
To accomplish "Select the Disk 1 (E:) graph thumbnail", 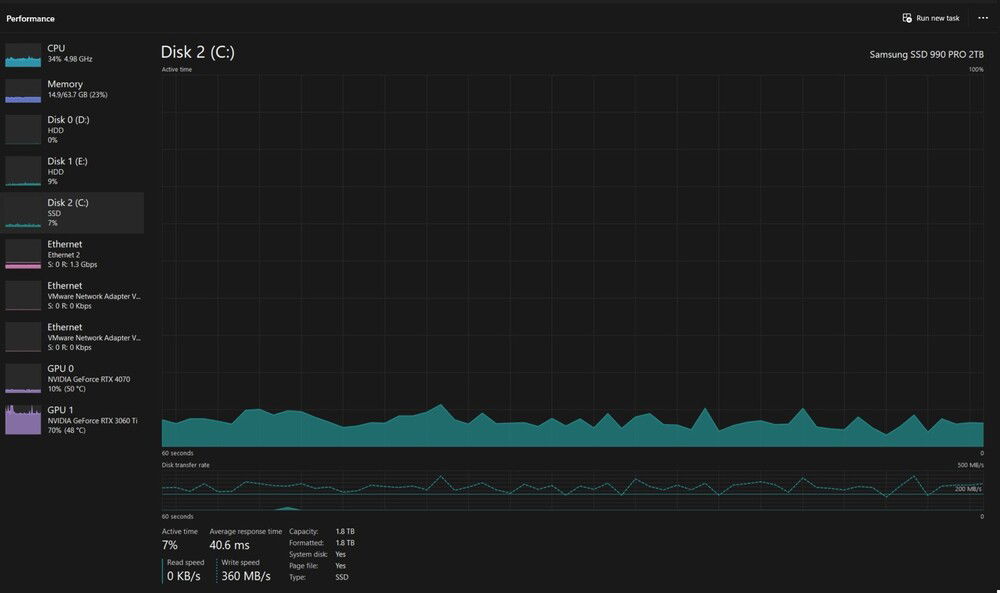I will (x=23, y=171).
